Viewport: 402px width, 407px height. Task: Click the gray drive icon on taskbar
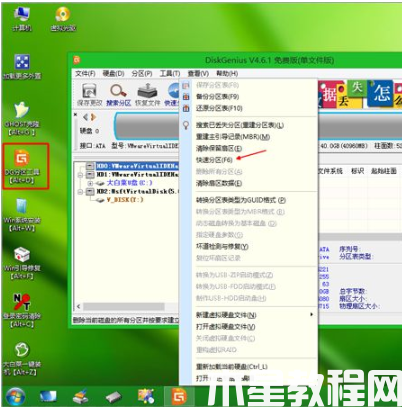113,397
